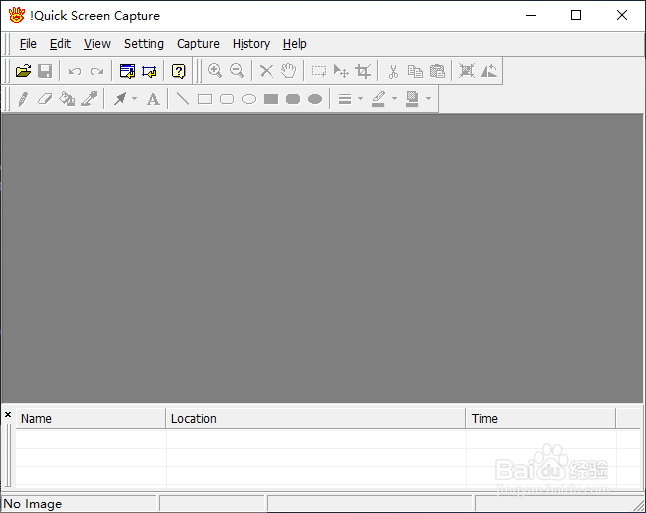Screen dimensions: 646x513
Task: Click the Redo arrow icon
Action: tap(97, 71)
